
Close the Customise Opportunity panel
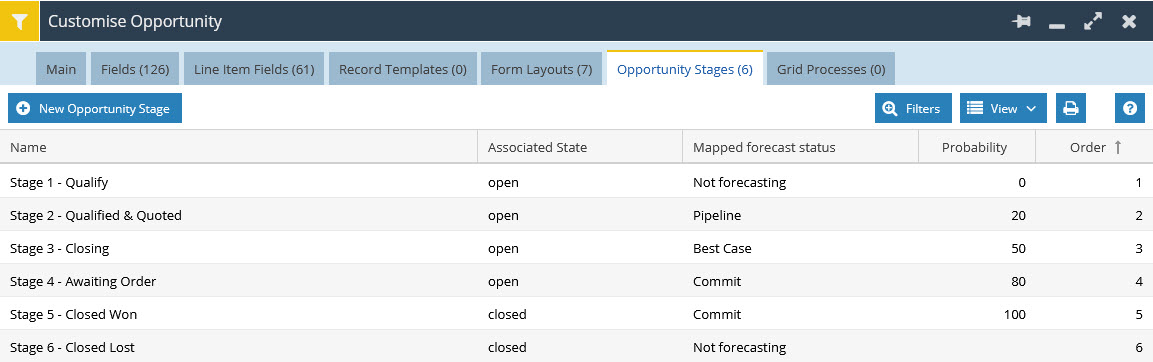[x=1129, y=21]
